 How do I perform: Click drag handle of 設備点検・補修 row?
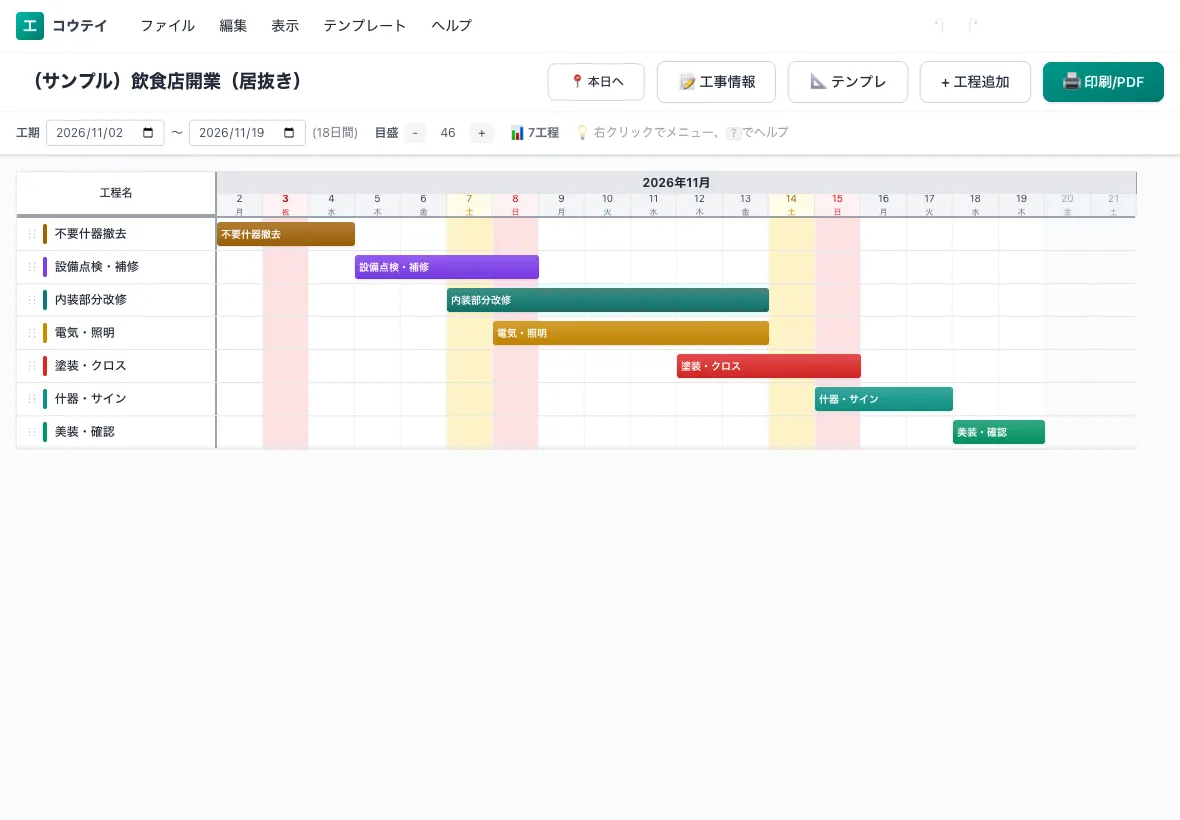pos(32,267)
